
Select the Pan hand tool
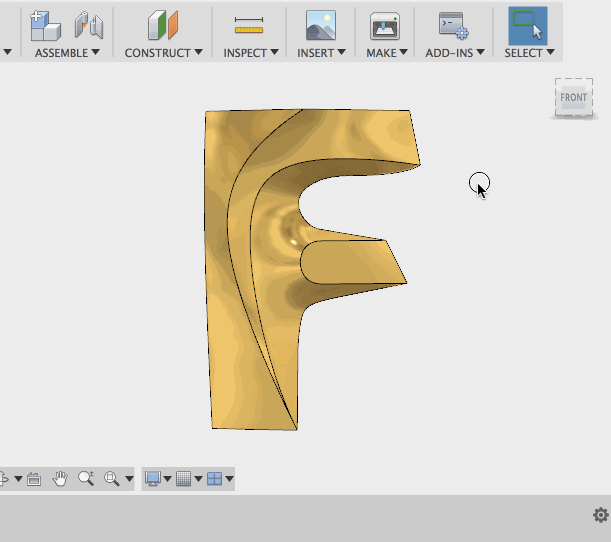60,479
